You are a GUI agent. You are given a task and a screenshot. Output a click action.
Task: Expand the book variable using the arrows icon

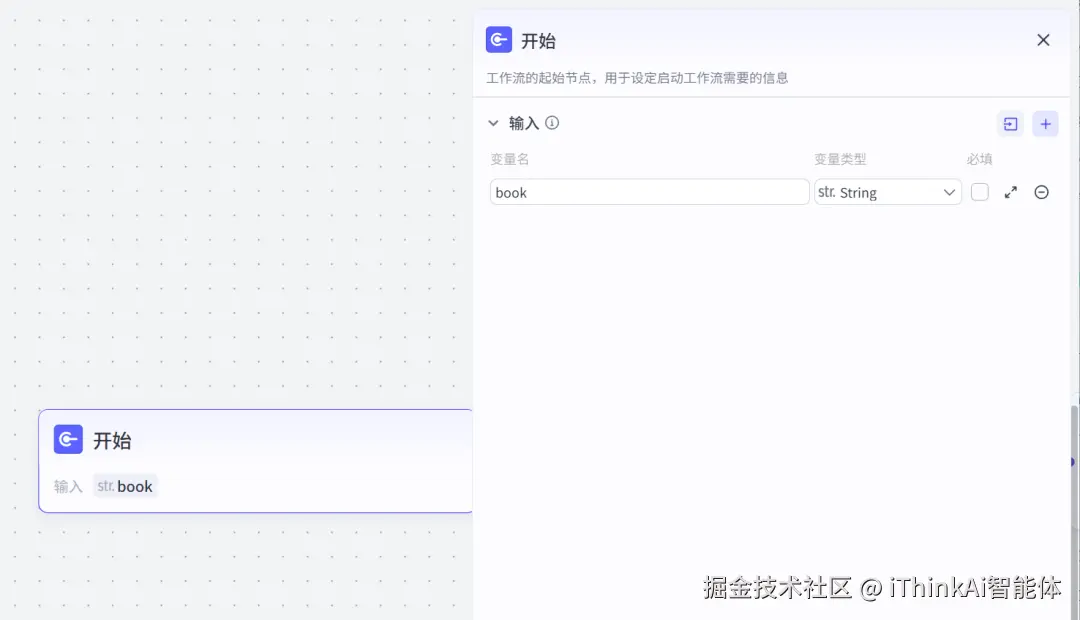[x=1010, y=192]
